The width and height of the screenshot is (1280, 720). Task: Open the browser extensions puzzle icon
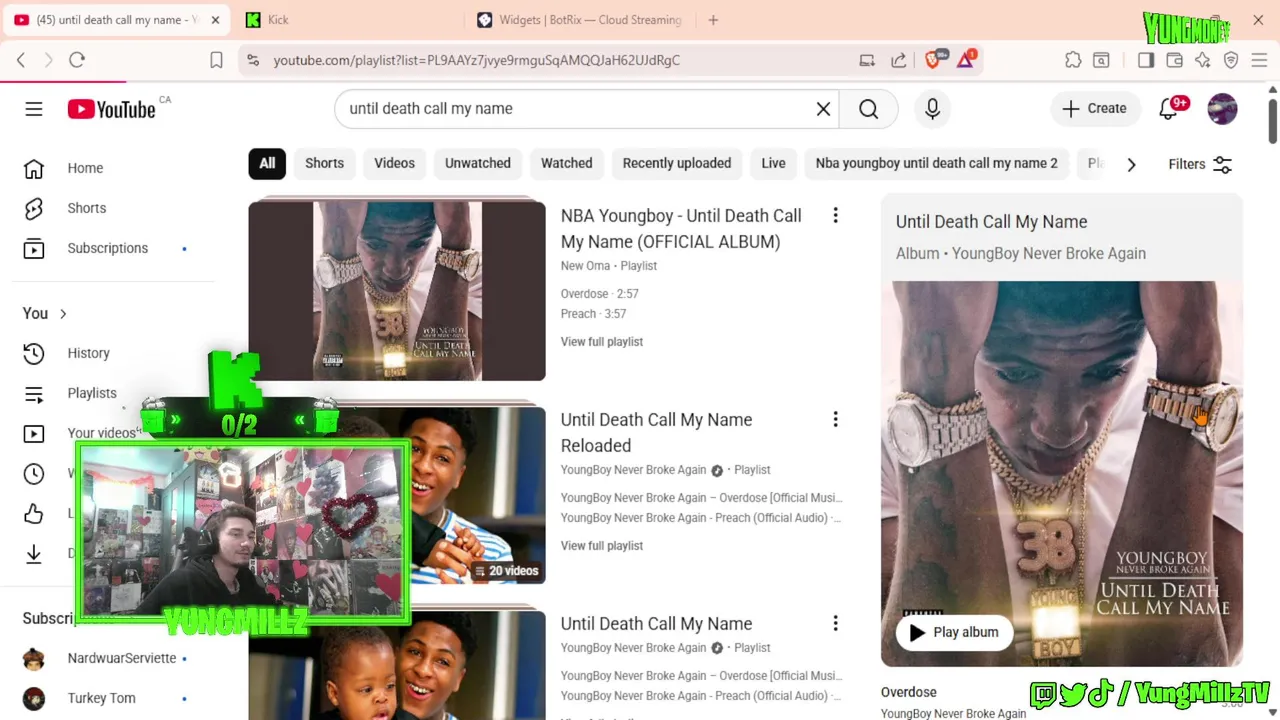pyautogui.click(x=1073, y=60)
